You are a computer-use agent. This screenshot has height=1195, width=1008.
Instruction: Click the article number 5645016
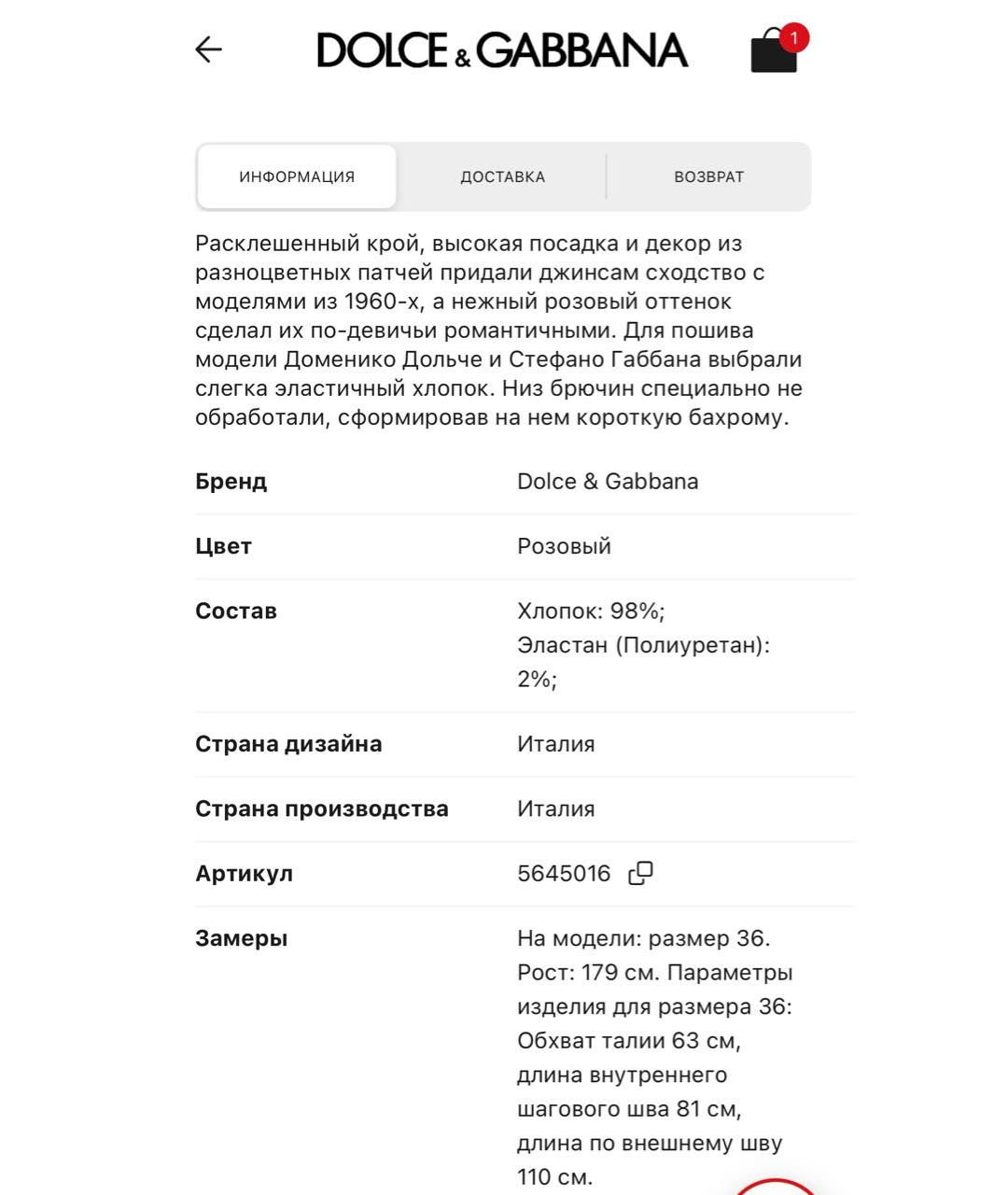pyautogui.click(x=564, y=874)
